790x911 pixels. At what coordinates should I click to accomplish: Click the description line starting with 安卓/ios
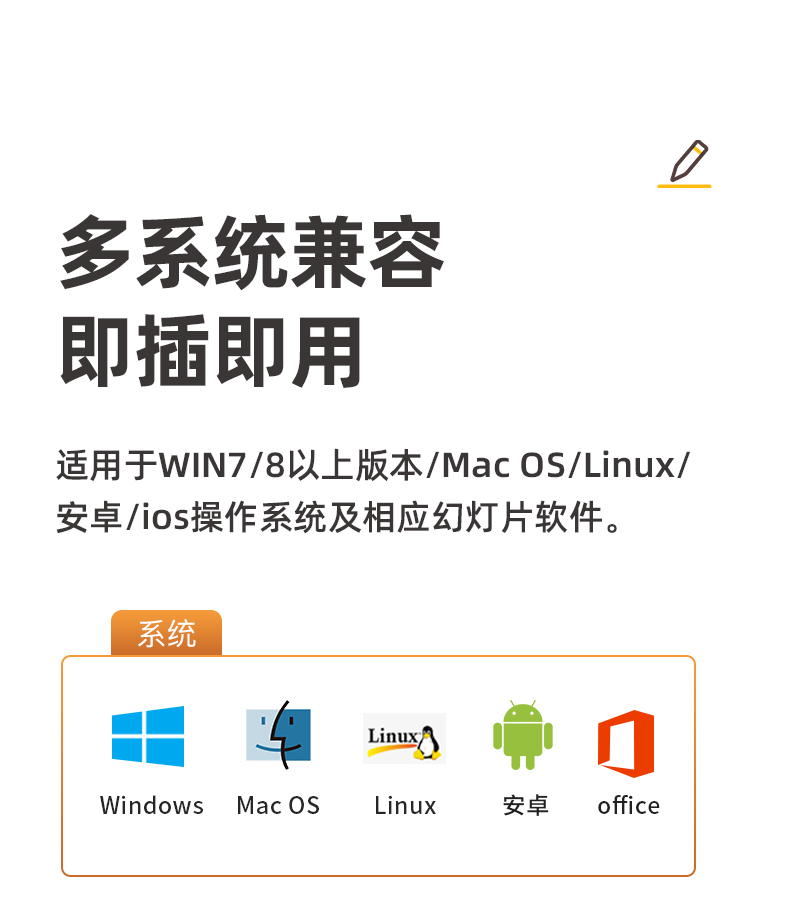[x=340, y=517]
